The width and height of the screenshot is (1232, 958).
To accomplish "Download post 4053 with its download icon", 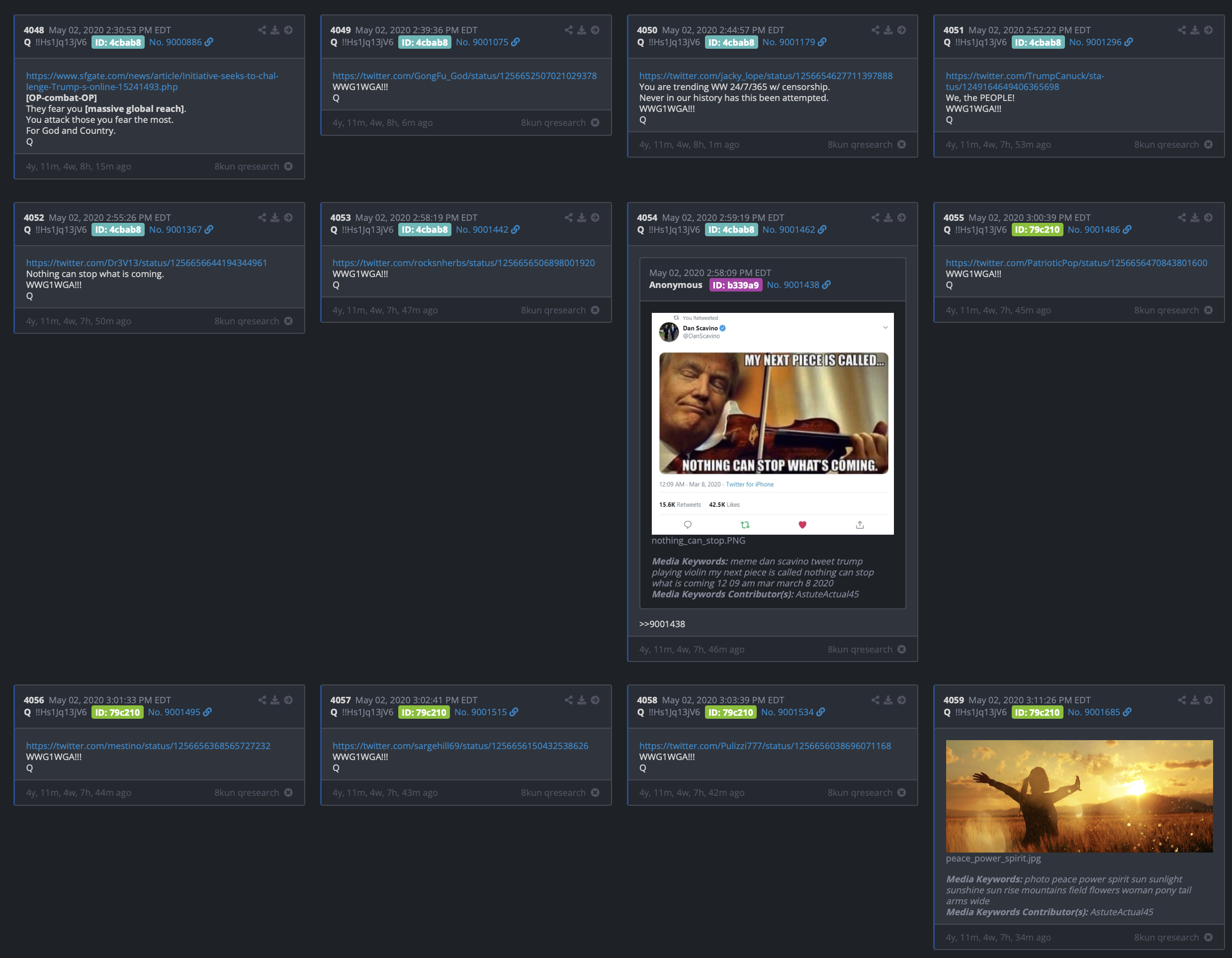I will [582, 217].
